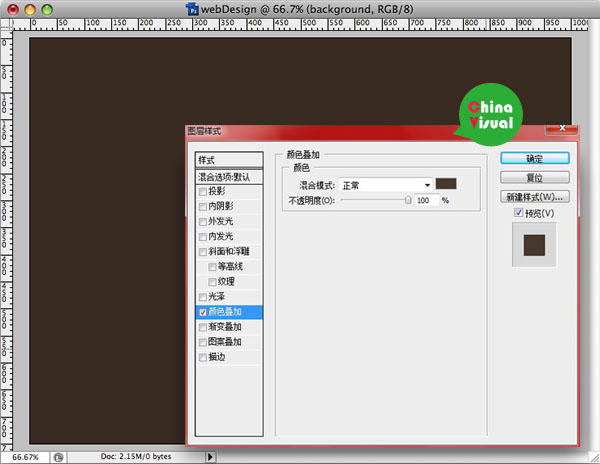Select the 颜色叠加 row label

[x=225, y=312]
